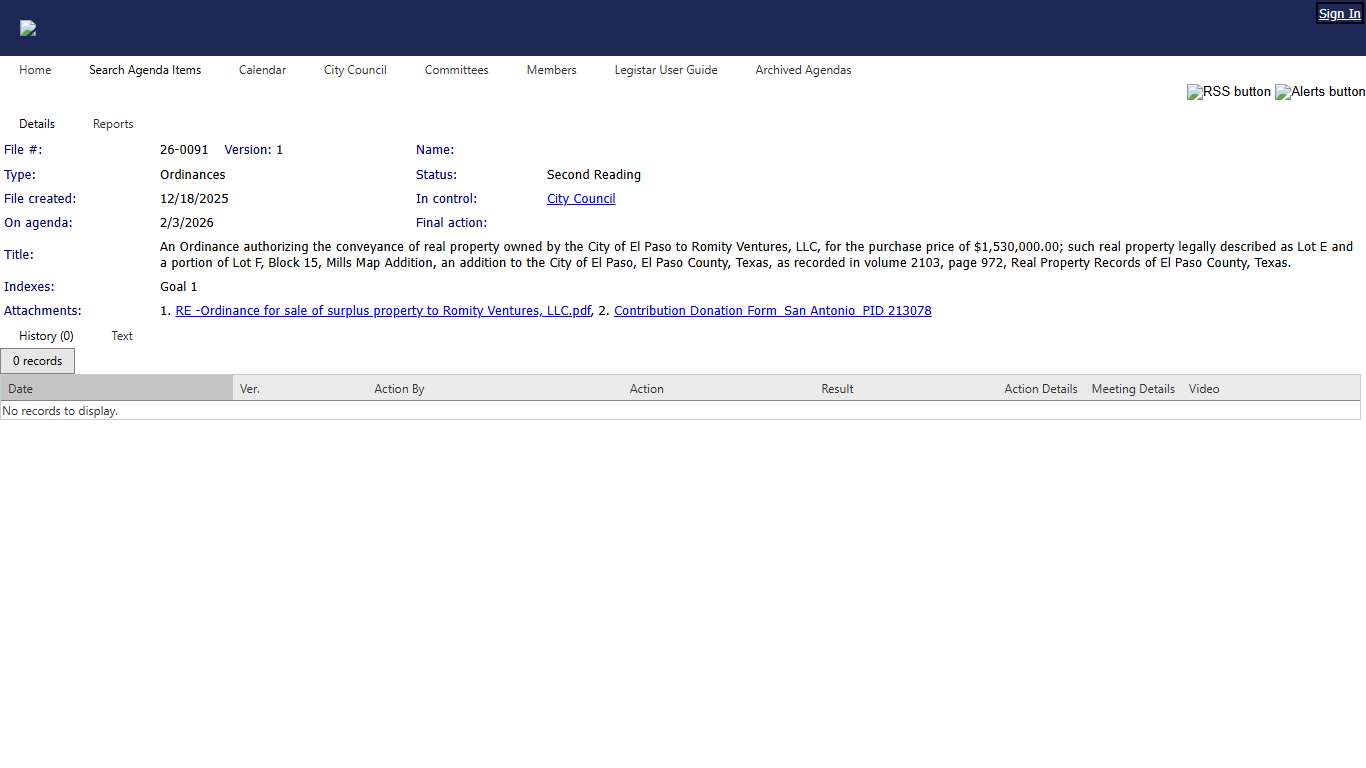Open the City Council menu item
1366x768 pixels.
pyautogui.click(x=355, y=70)
